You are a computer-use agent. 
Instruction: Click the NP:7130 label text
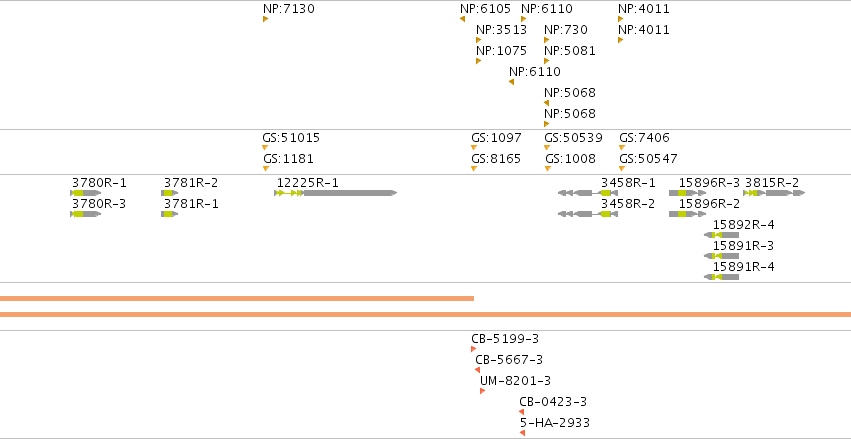[289, 9]
